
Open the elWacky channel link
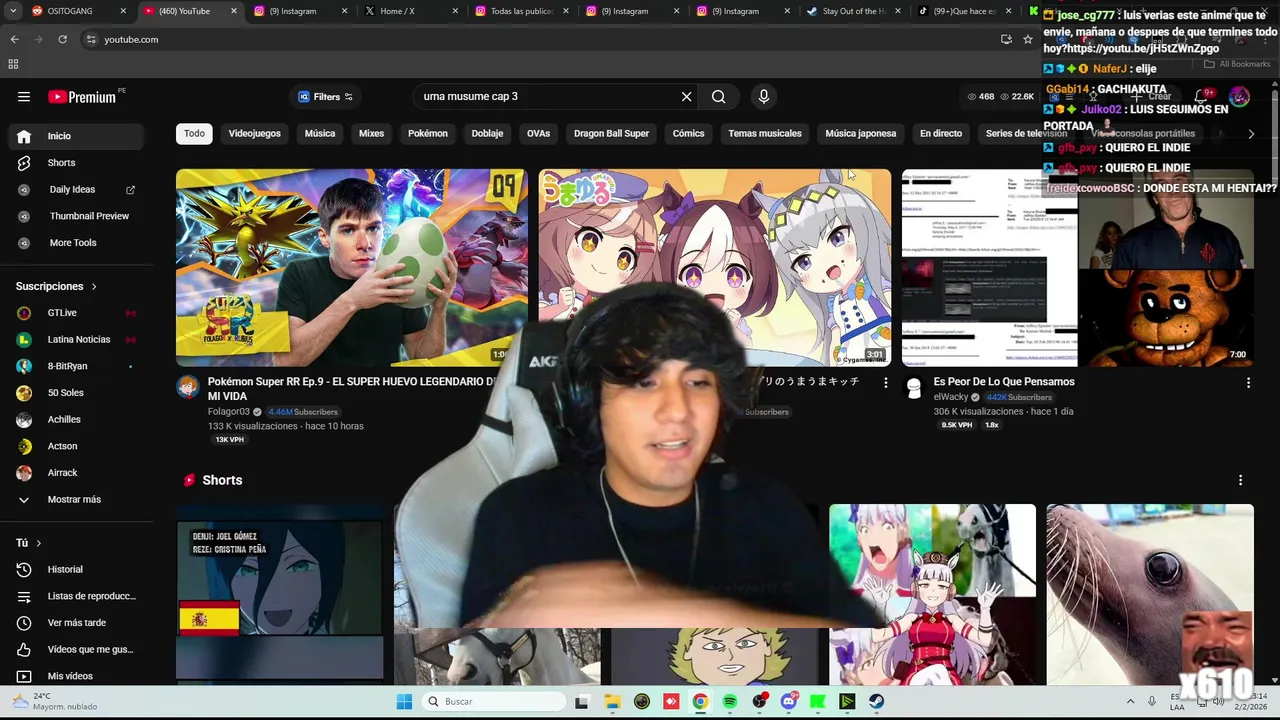[x=951, y=397]
